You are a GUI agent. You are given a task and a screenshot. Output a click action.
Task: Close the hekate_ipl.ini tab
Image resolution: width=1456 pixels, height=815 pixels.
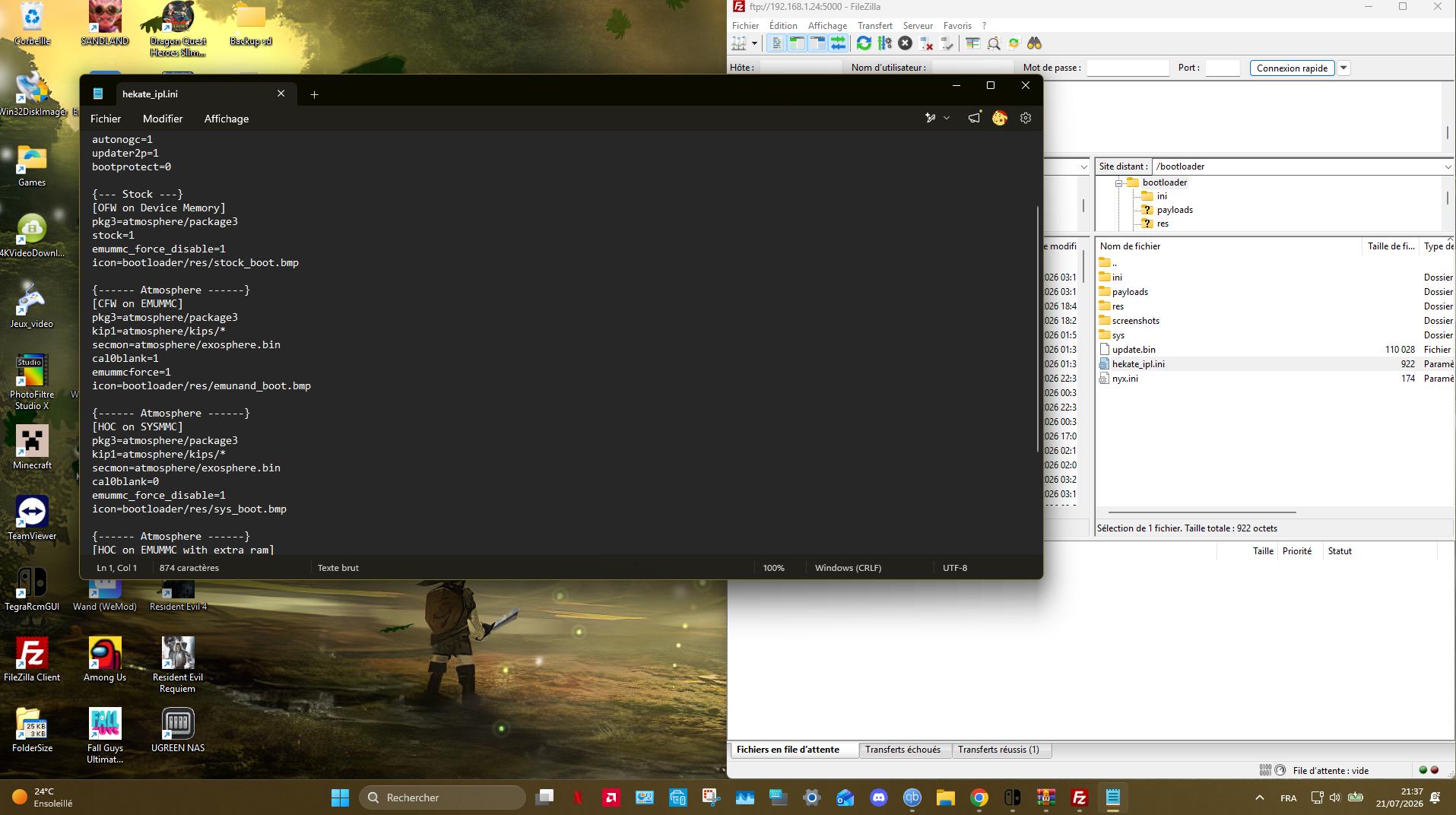[281, 94]
